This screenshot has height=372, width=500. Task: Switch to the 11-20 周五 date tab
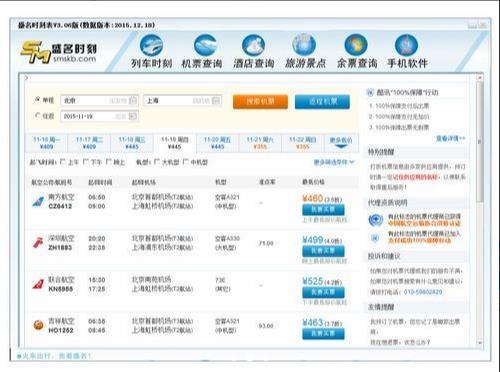coord(217,143)
